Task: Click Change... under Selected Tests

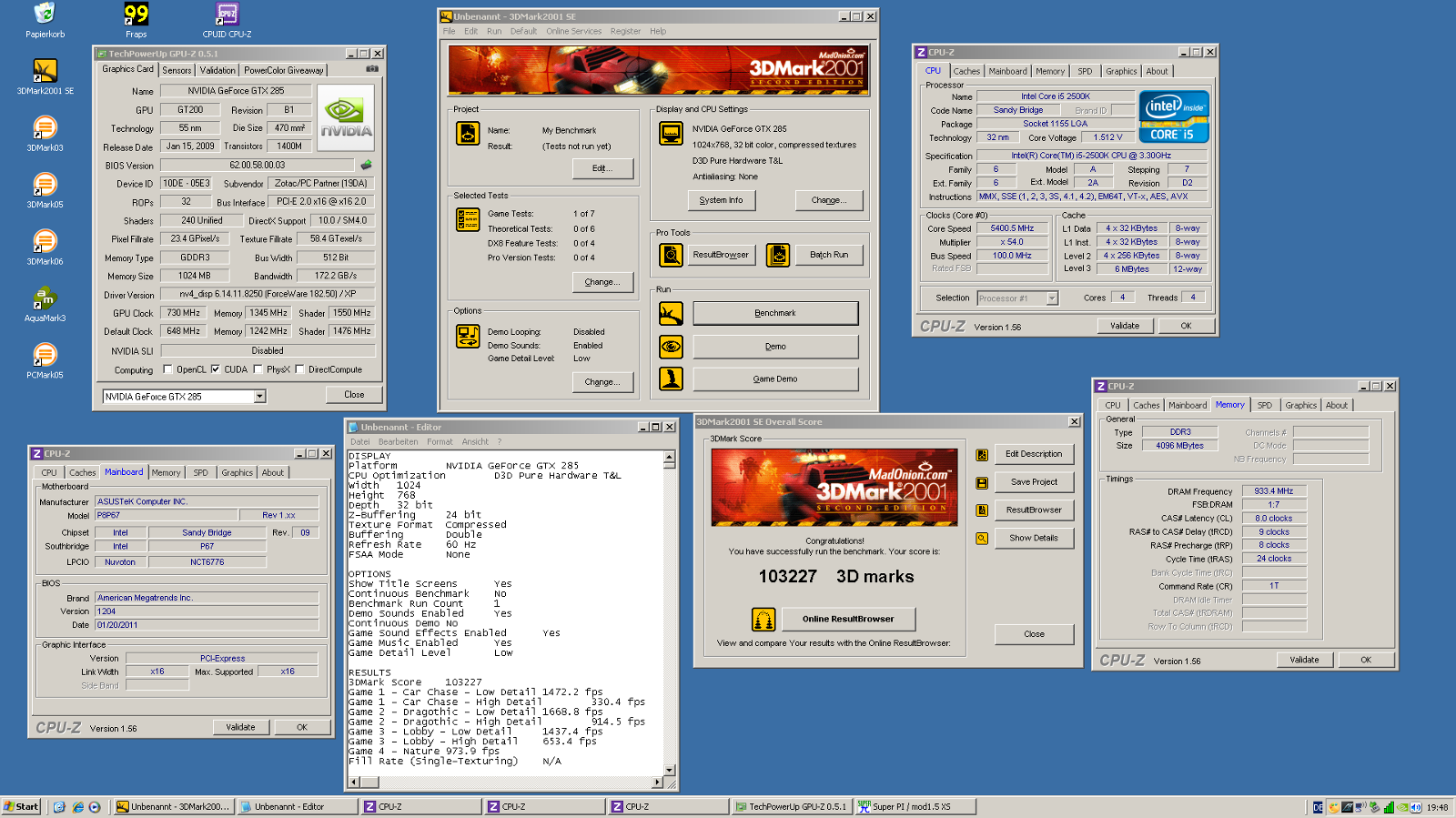Action: [x=602, y=282]
